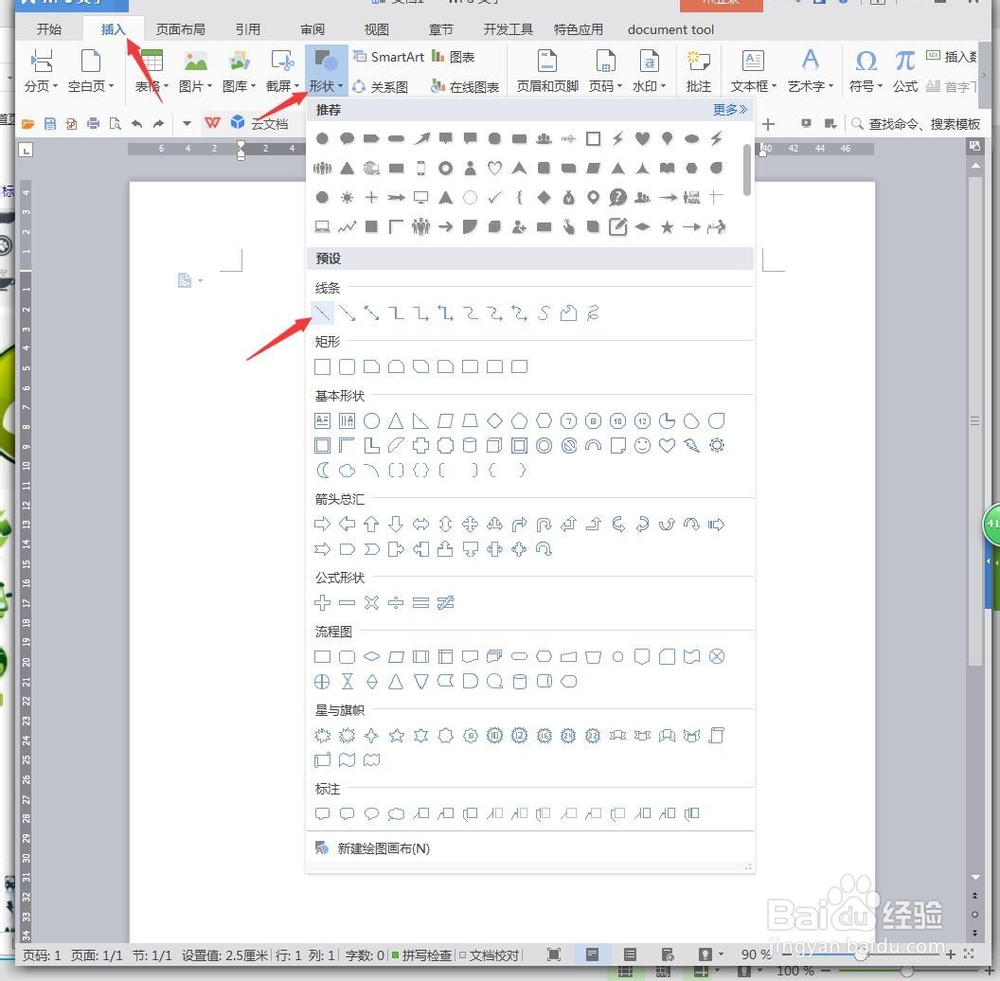The height and width of the screenshot is (981, 1000).
Task: Insert the smiley face shape
Action: point(642,446)
